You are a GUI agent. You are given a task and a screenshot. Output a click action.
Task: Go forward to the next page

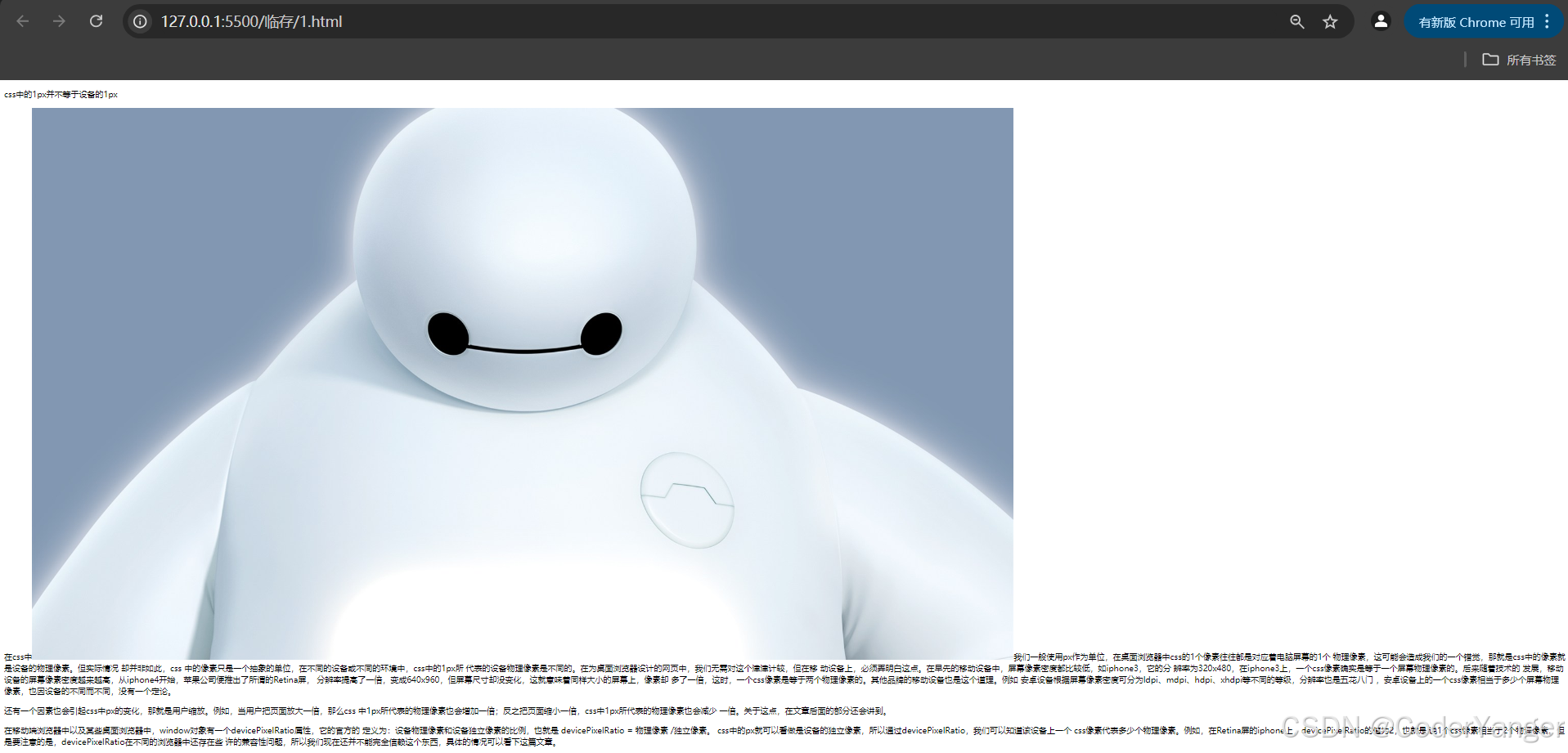pyautogui.click(x=59, y=21)
